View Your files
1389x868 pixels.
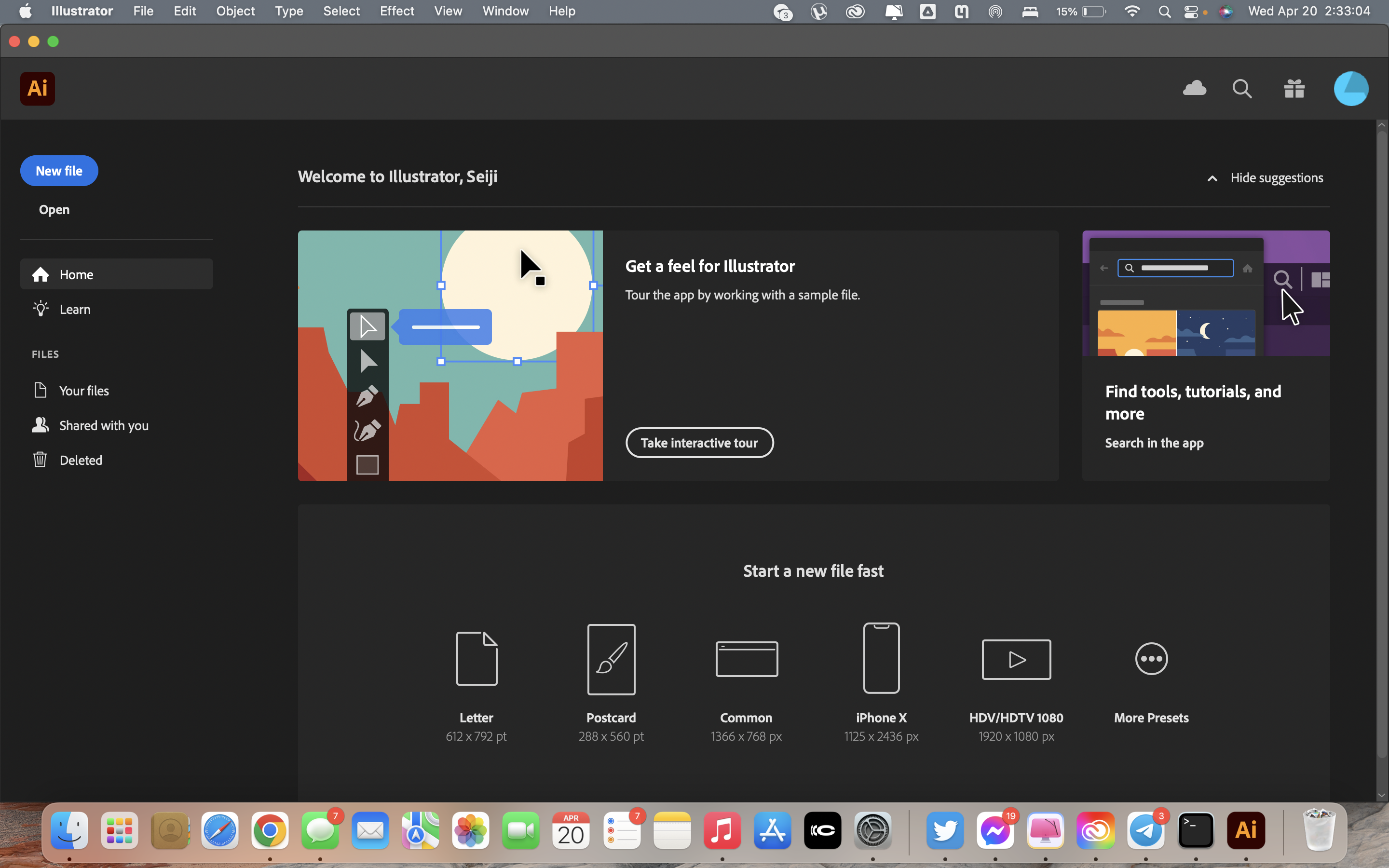tap(84, 390)
